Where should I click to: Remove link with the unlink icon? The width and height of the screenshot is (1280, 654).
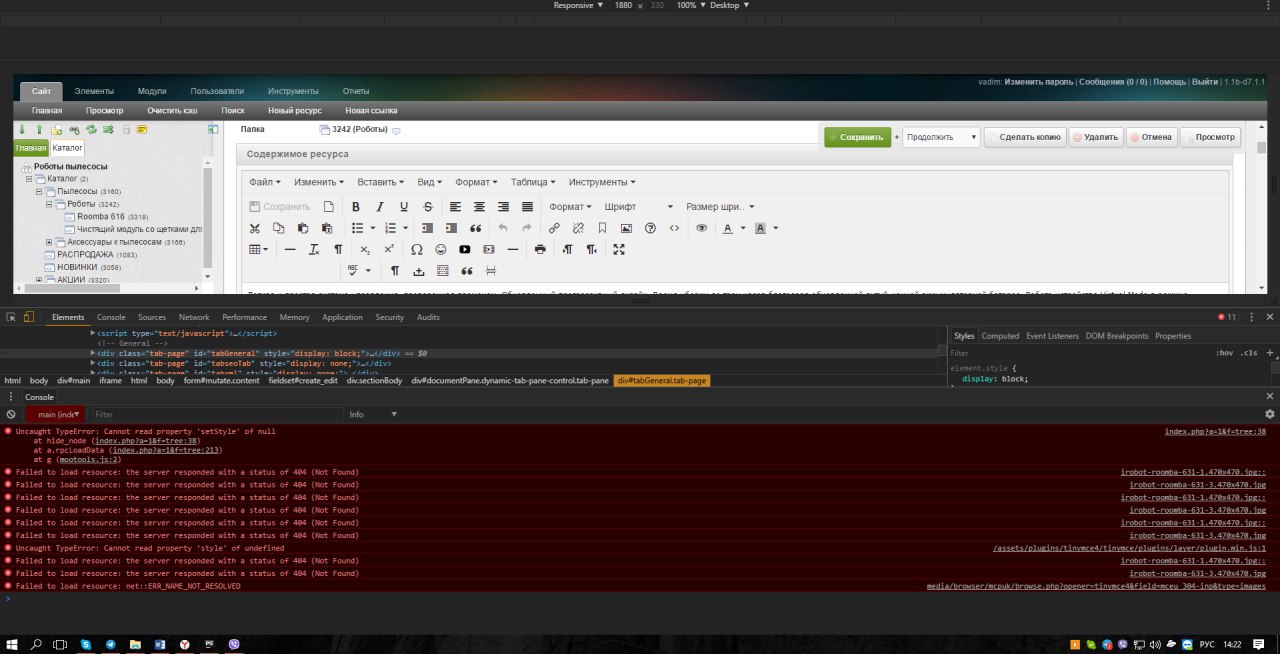click(x=578, y=228)
